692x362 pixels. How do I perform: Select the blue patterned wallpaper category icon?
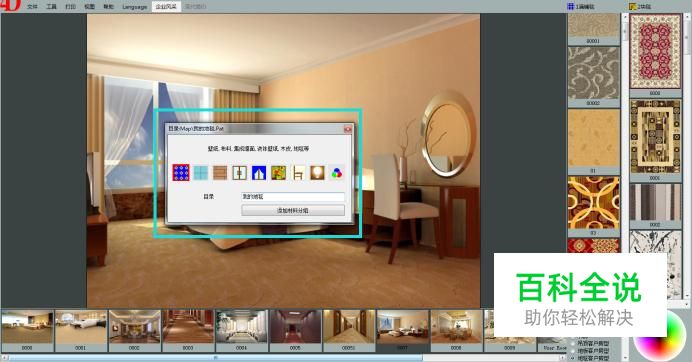[181, 173]
